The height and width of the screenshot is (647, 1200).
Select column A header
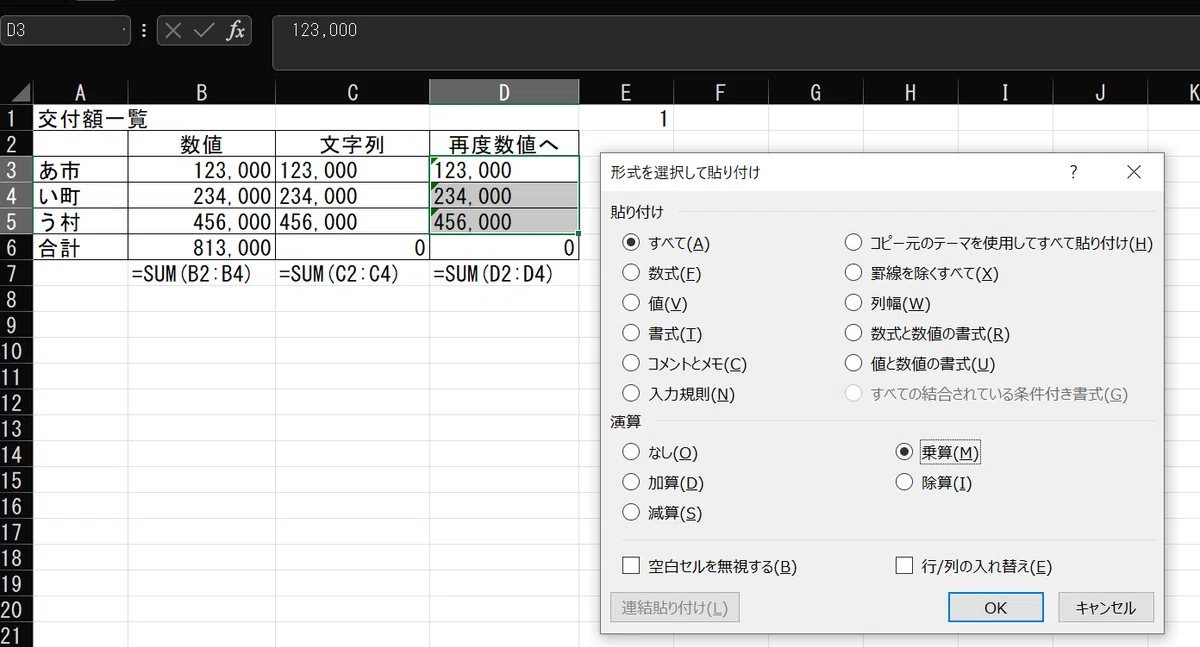click(80, 93)
